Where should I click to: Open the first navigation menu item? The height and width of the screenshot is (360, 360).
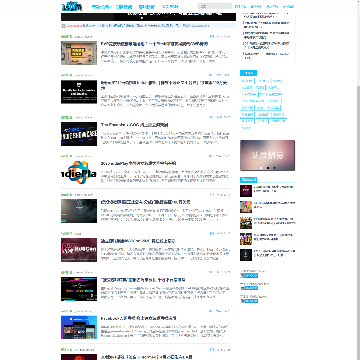coord(100,7)
